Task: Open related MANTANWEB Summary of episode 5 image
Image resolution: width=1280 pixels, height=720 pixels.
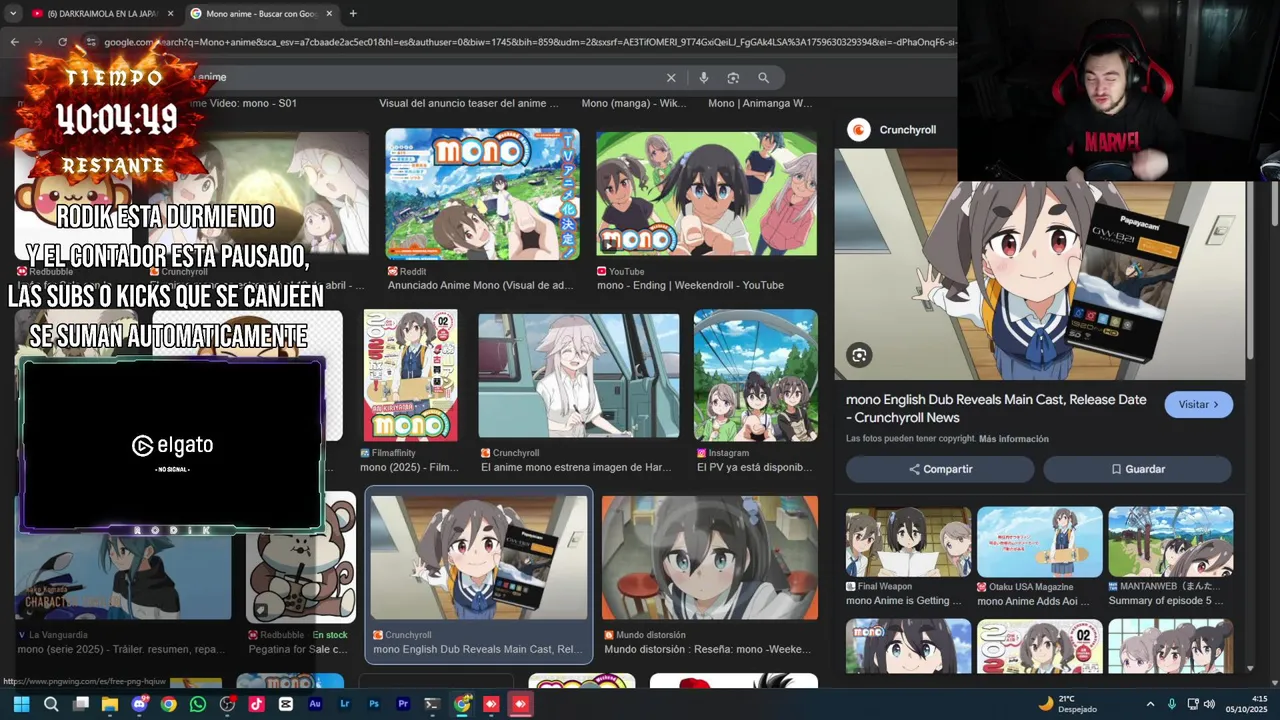Action: coord(1170,542)
